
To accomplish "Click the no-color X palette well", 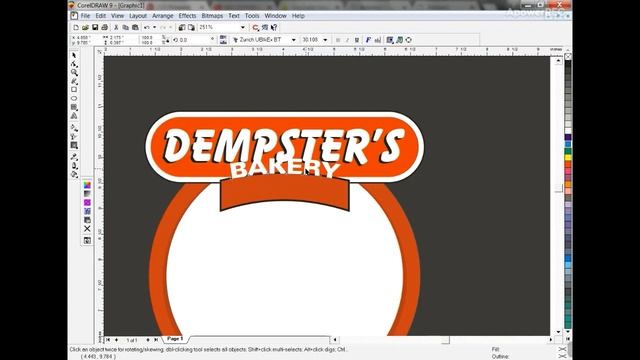I will [568, 56].
